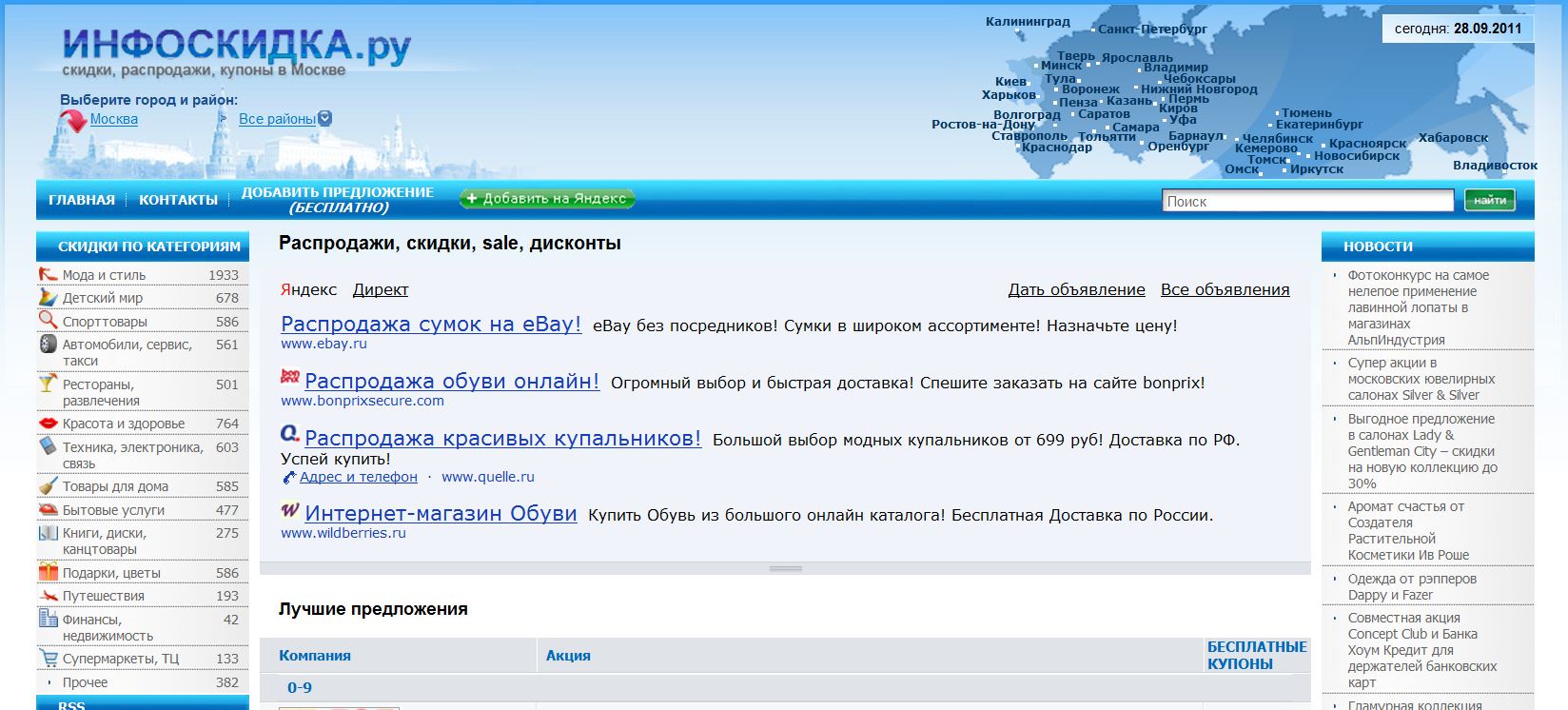Click the Добавить на Яндекс button

pyautogui.click(x=547, y=198)
